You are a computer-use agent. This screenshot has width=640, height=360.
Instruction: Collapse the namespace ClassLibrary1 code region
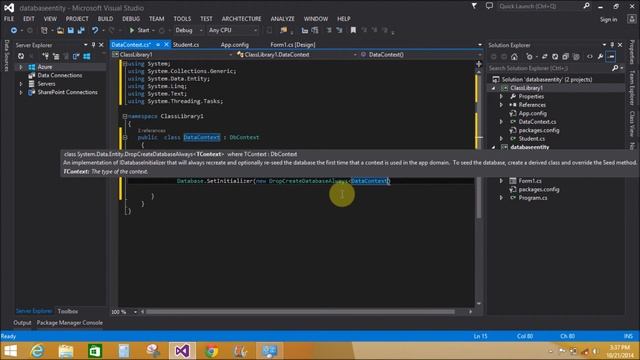pyautogui.click(x=125, y=116)
